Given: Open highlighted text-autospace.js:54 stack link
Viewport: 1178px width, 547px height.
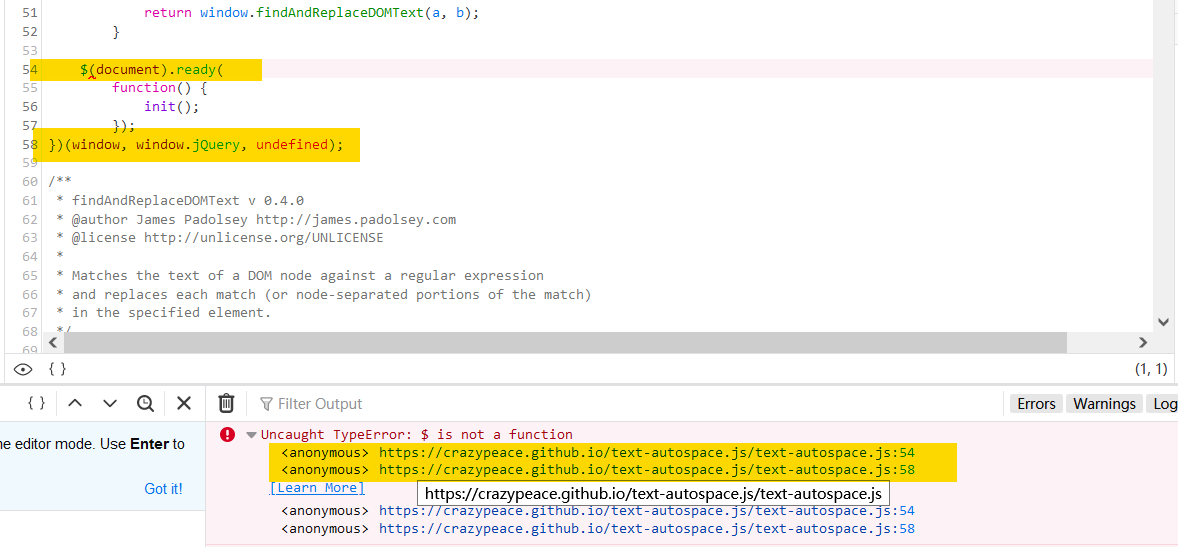Looking at the screenshot, I should (x=646, y=453).
